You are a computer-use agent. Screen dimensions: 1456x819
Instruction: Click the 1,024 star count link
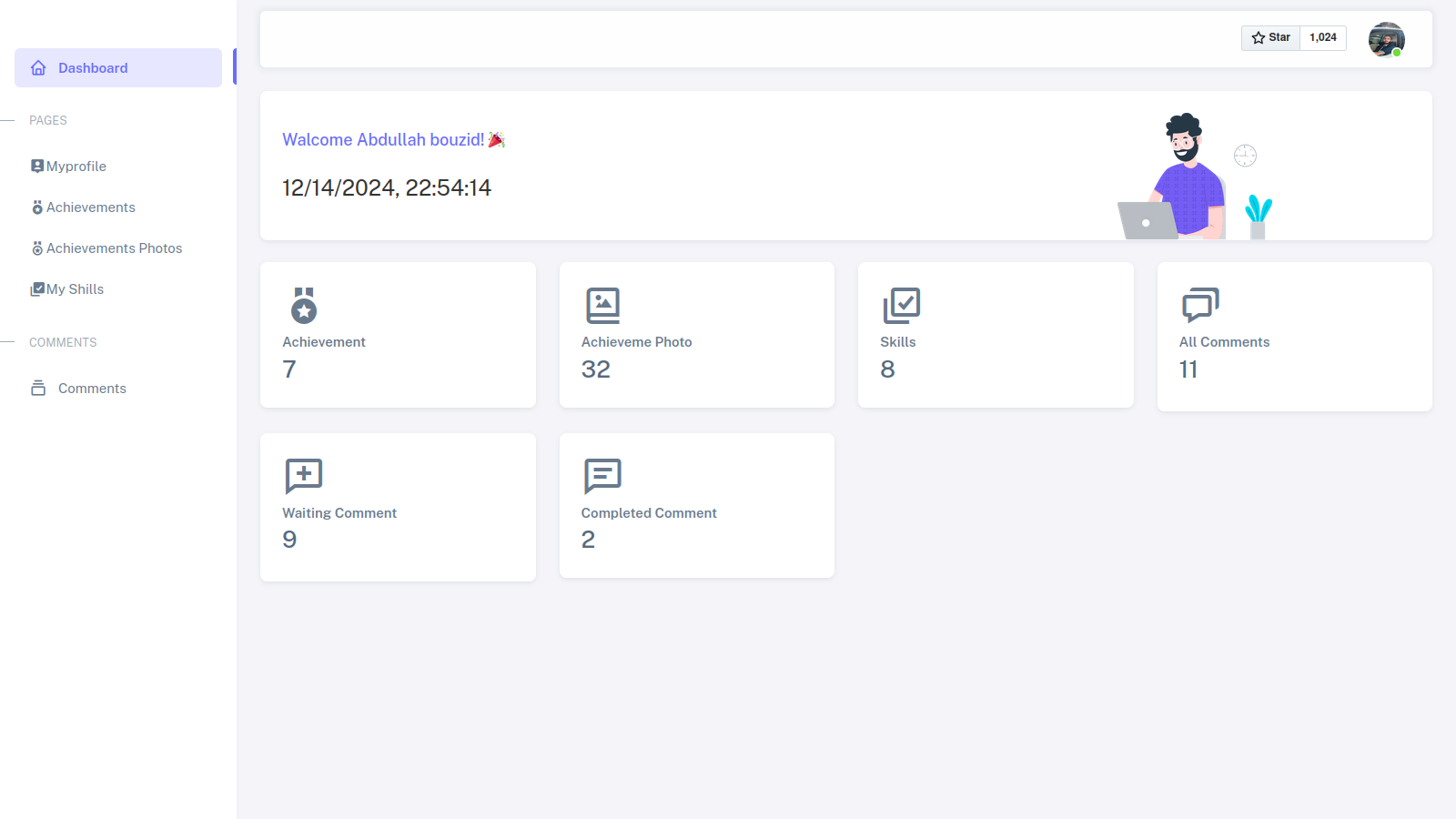[x=1322, y=37]
